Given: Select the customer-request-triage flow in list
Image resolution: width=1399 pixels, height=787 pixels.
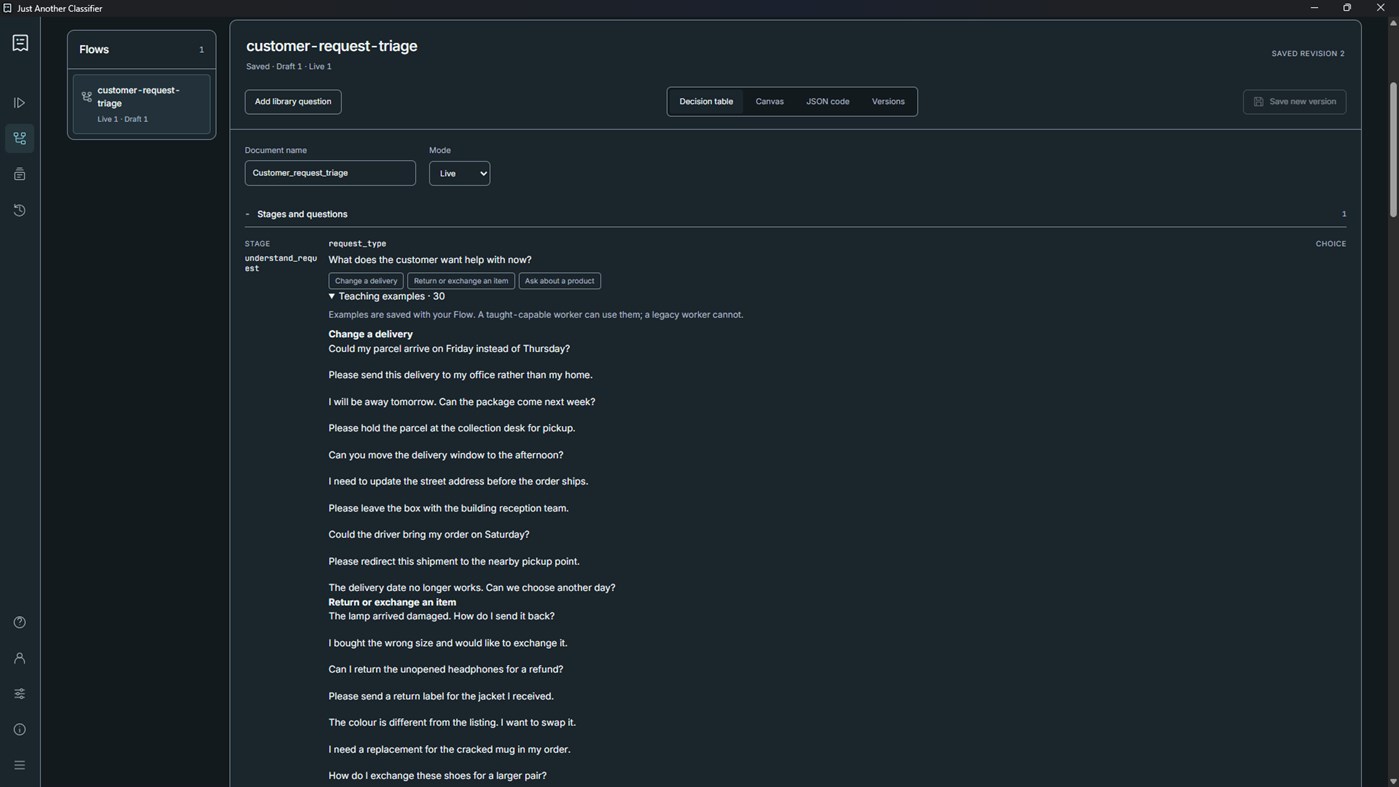Looking at the screenshot, I should (142, 104).
